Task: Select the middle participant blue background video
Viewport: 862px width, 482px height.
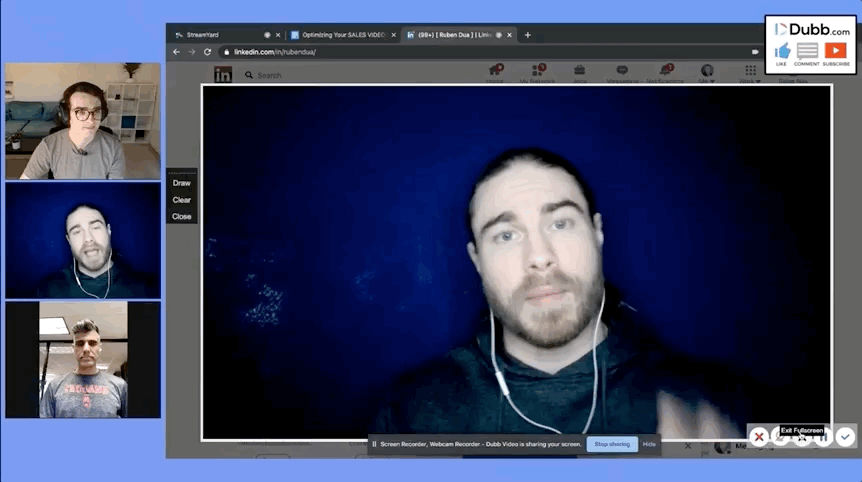Action: click(x=83, y=240)
